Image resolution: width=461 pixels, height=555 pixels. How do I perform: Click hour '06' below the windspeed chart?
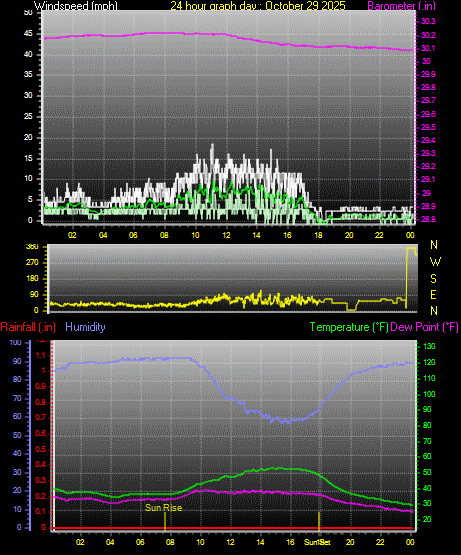pos(133,235)
